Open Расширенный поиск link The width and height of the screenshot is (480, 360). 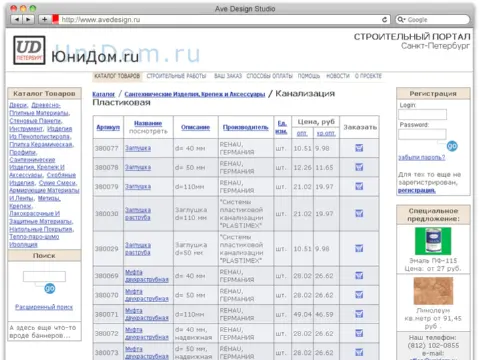pyautogui.click(x=44, y=307)
